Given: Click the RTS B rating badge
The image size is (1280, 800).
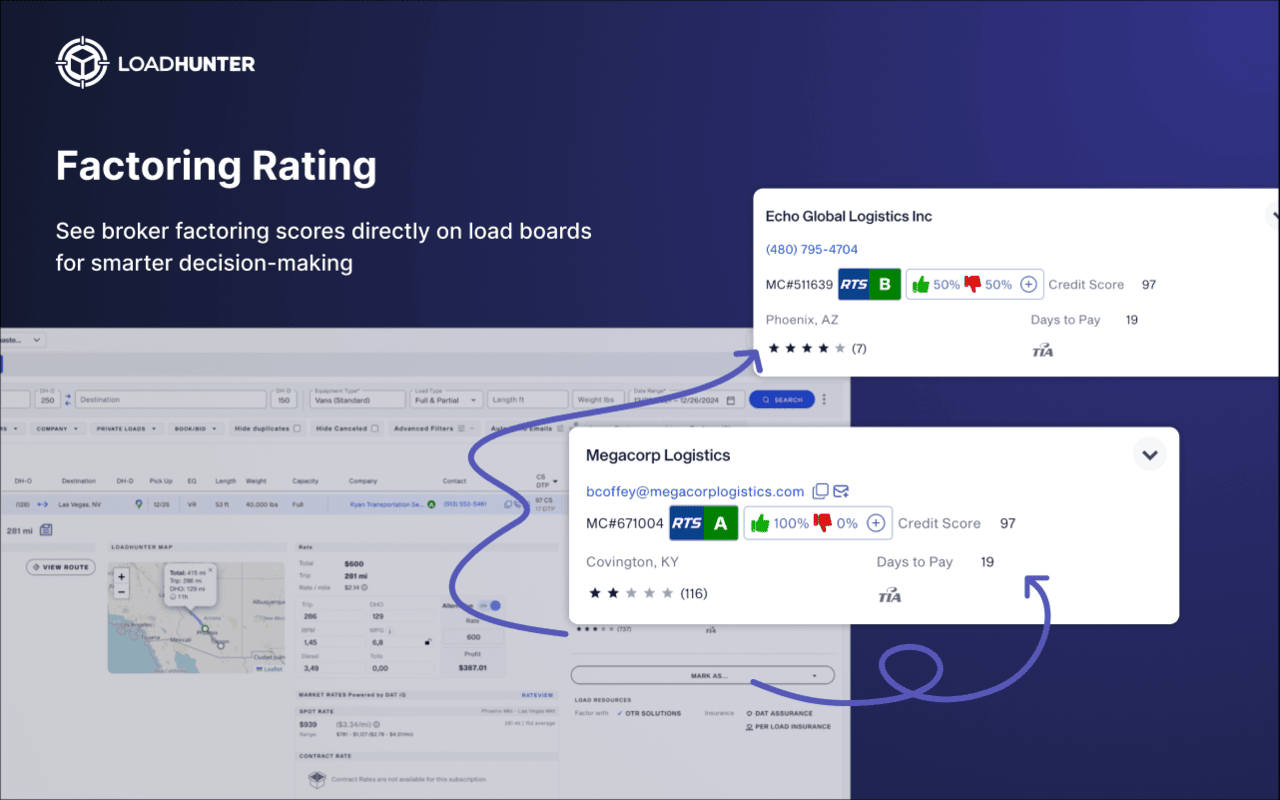Looking at the screenshot, I should 869,284.
